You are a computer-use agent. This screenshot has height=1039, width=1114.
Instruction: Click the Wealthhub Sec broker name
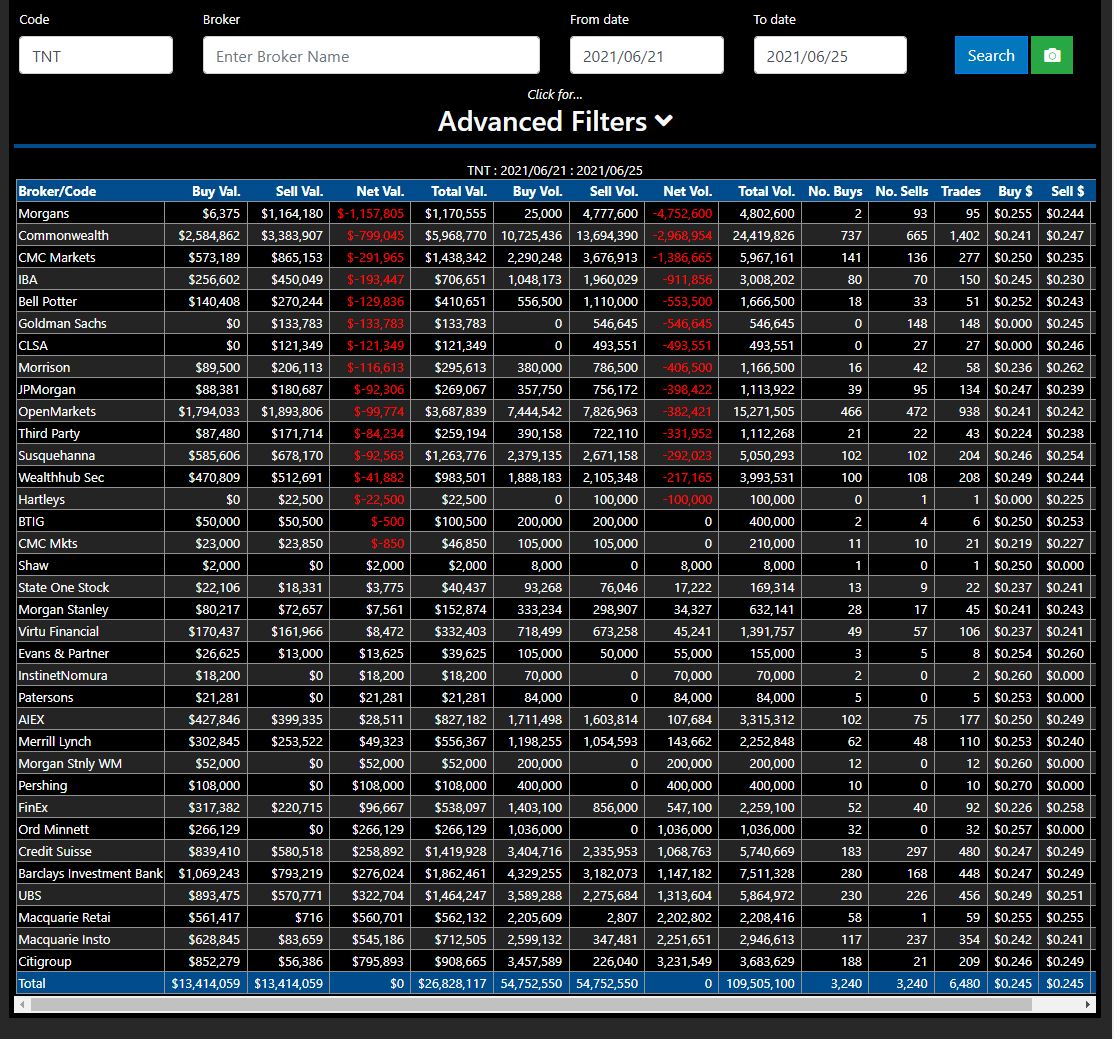tap(61, 478)
